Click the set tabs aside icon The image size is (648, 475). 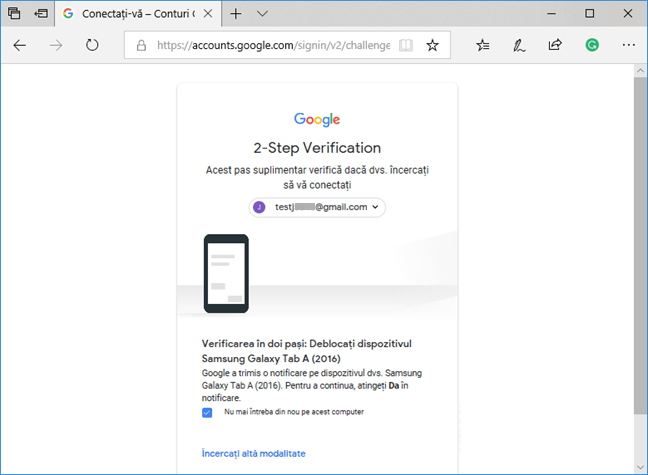click(x=41, y=13)
